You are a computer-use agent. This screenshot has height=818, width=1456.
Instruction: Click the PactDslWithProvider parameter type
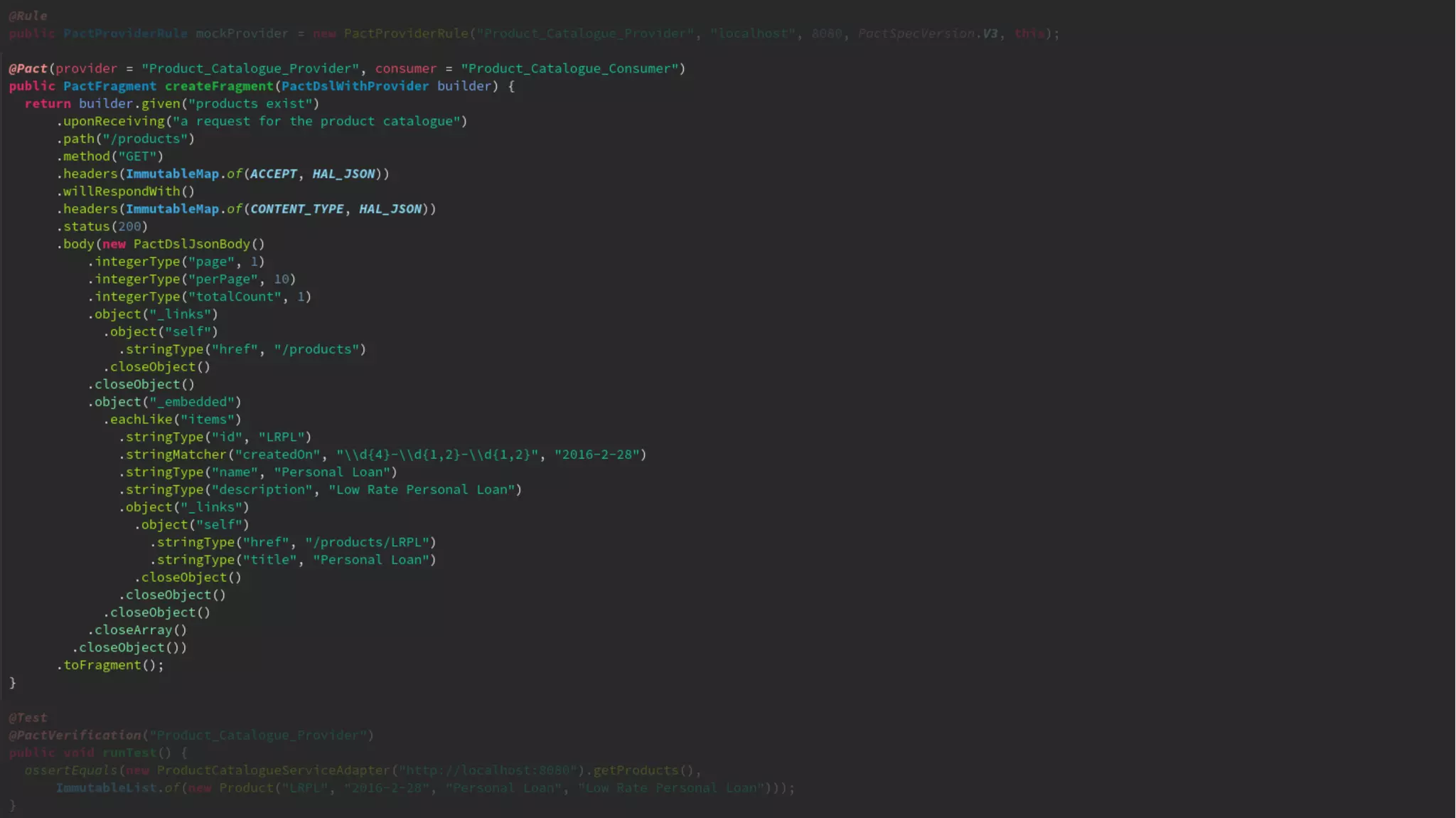(x=355, y=86)
